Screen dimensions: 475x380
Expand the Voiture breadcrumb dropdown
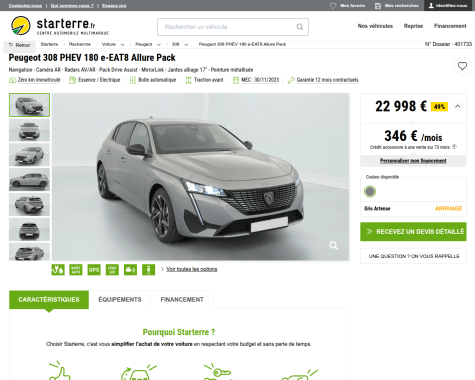(x=122, y=44)
